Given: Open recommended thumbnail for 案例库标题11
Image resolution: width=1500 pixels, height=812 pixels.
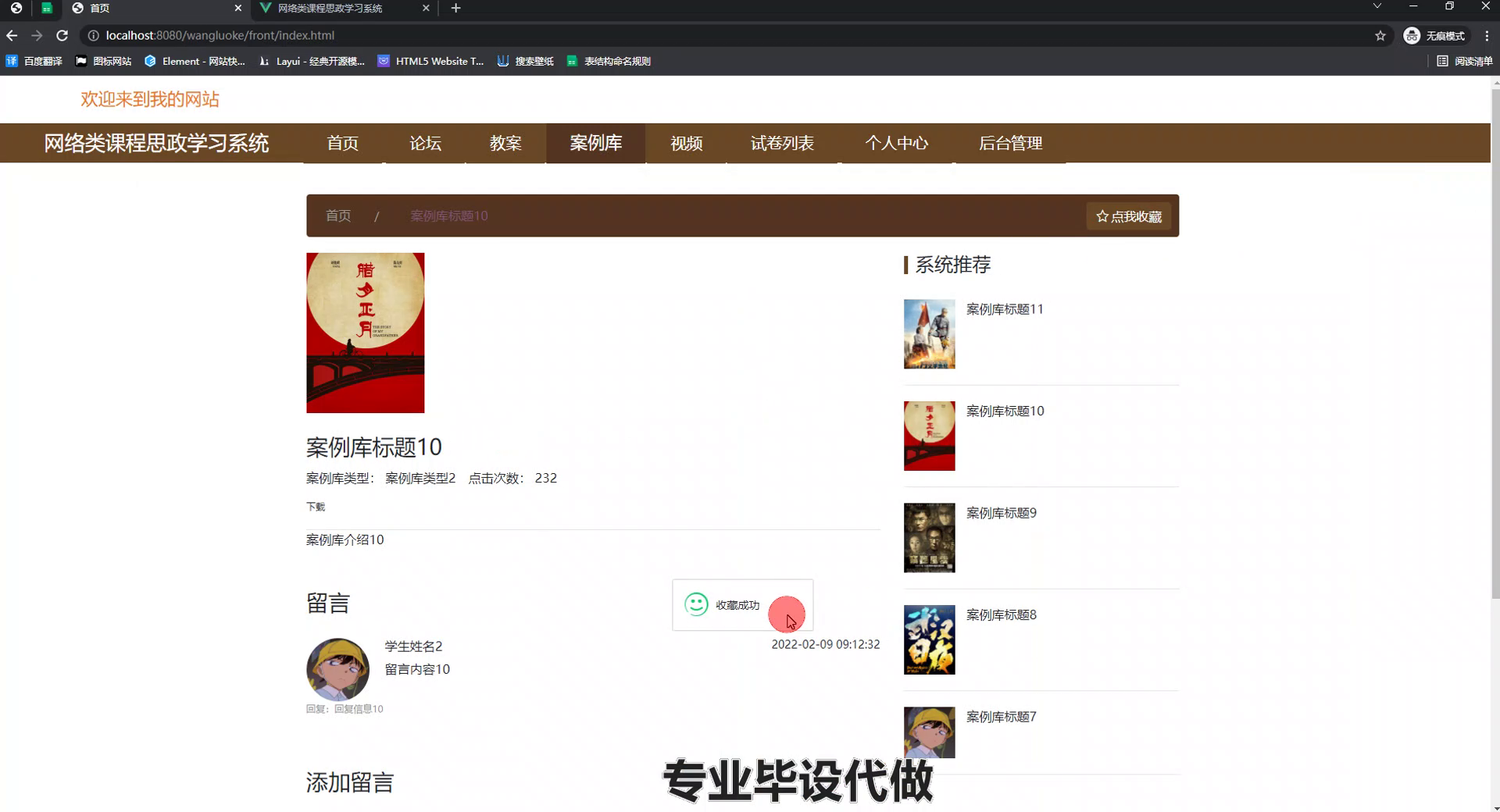Looking at the screenshot, I should pos(929,334).
